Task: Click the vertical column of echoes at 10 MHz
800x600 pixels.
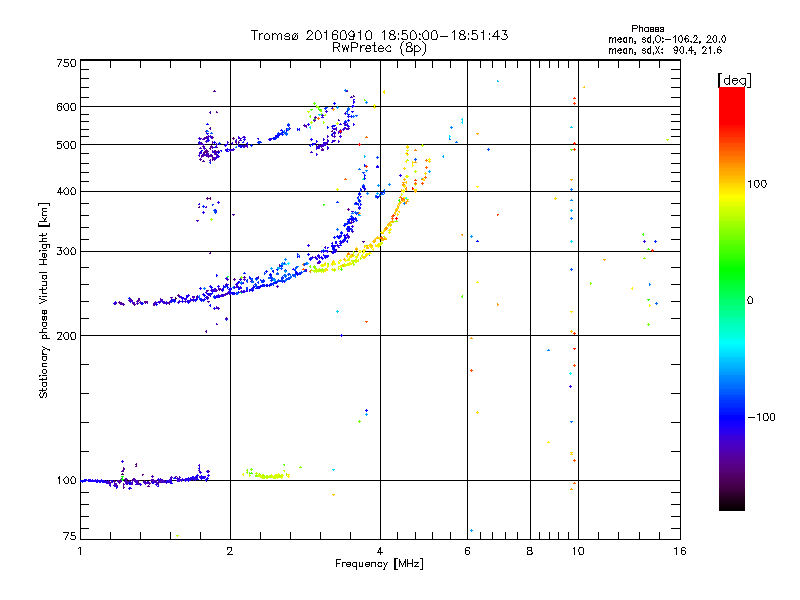Action: point(572,291)
